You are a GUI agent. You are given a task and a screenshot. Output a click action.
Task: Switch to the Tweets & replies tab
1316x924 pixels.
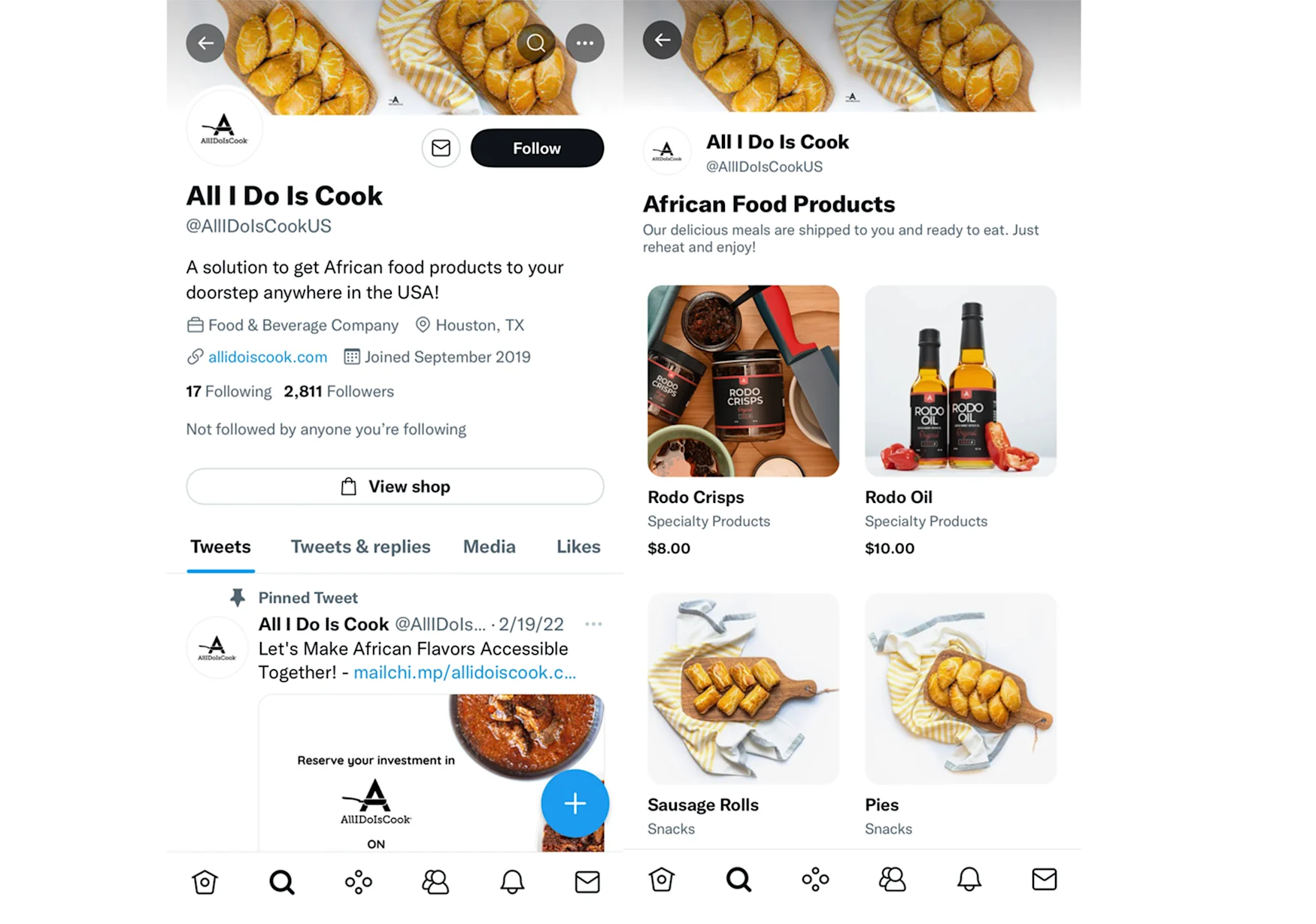pyautogui.click(x=360, y=547)
